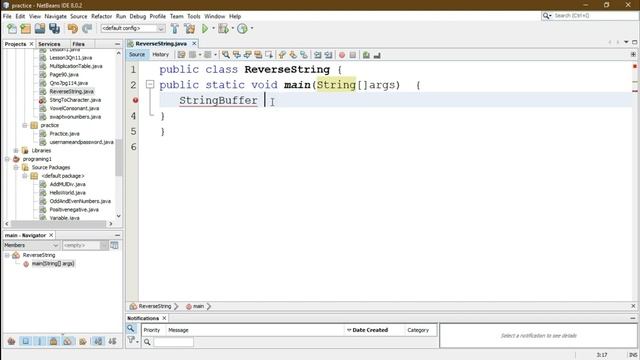Click the Uncomment icon in the editor toolbar
The width and height of the screenshot is (640, 360).
377,55
